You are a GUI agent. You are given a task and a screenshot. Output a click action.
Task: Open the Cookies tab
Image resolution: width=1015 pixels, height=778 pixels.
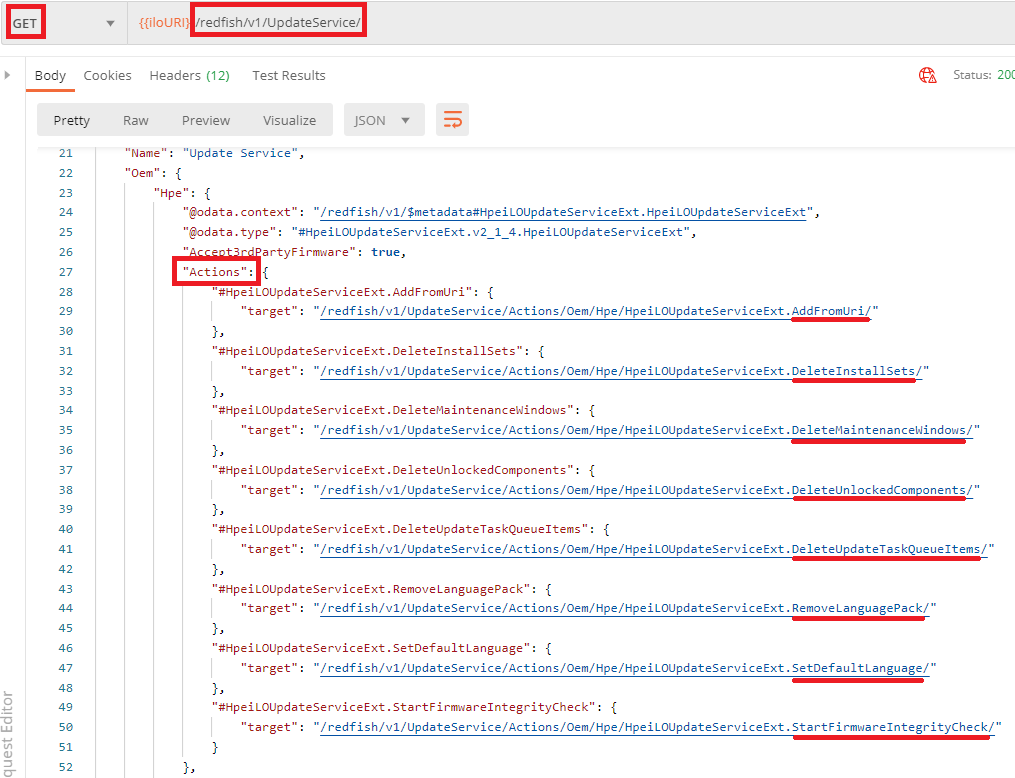107,75
